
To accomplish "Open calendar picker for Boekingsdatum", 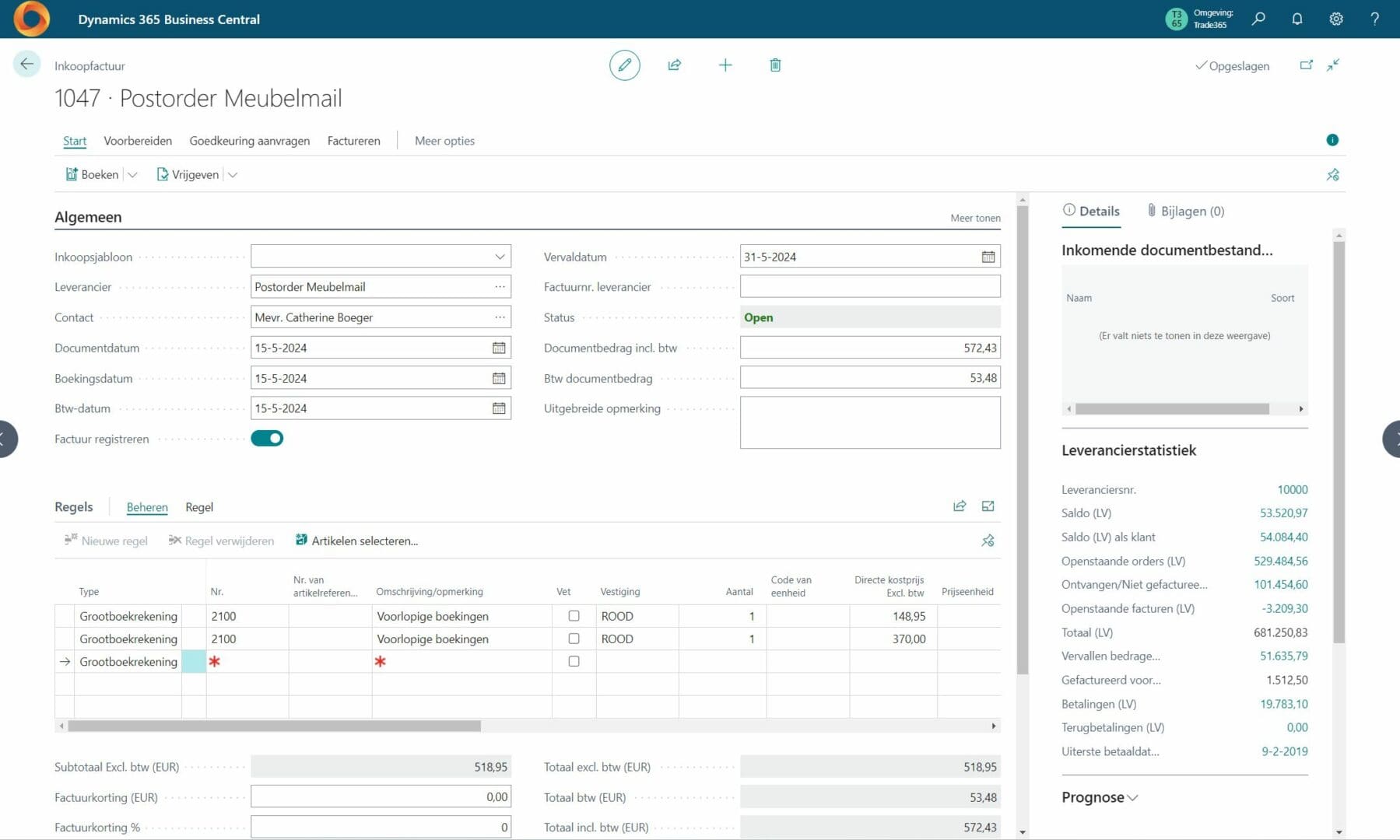I will (x=499, y=378).
